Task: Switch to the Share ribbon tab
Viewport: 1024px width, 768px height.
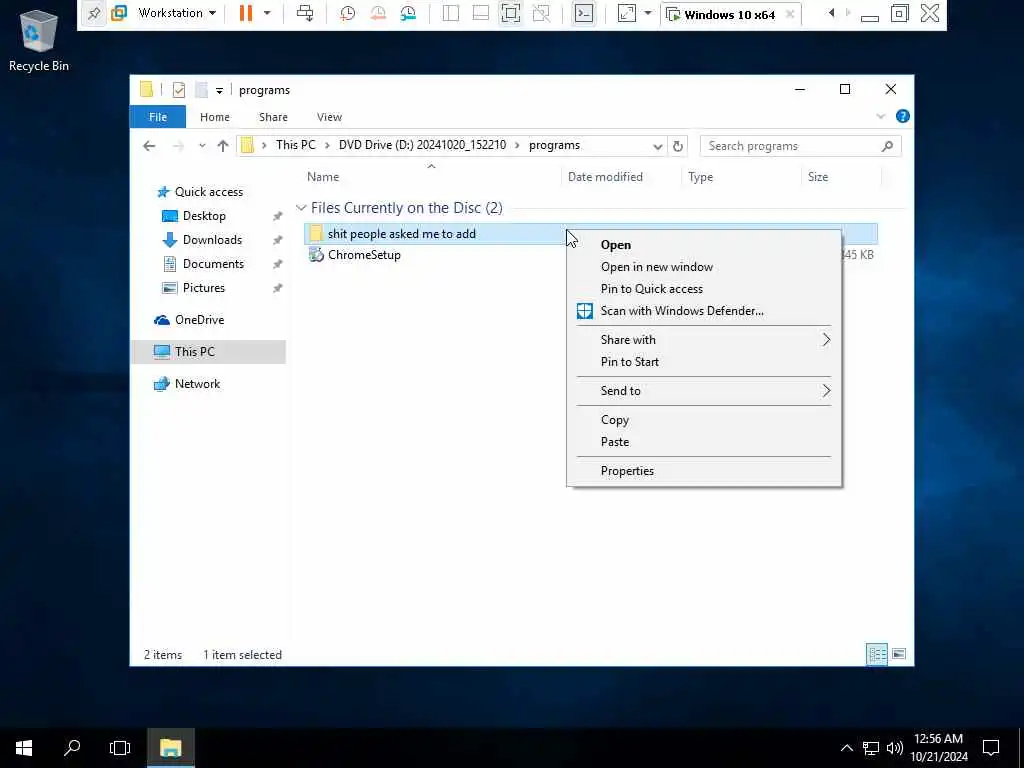Action: 273,117
